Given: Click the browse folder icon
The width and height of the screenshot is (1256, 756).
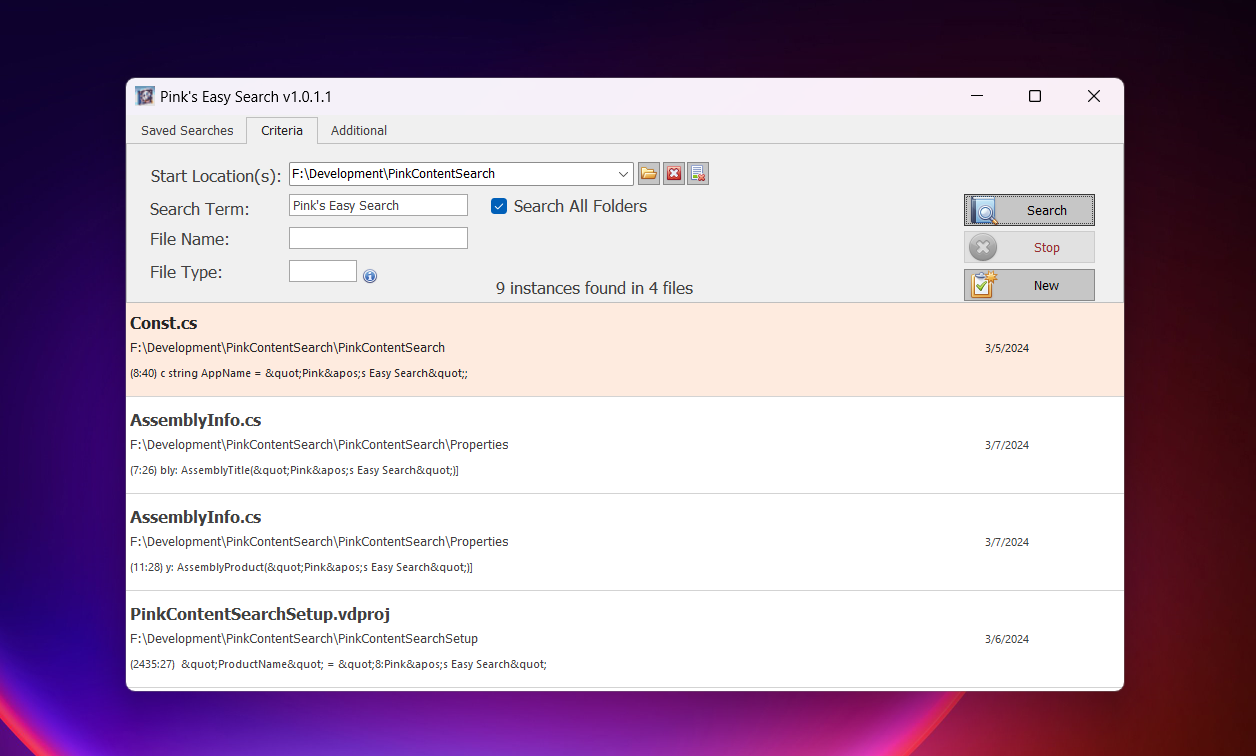Looking at the screenshot, I should click(649, 174).
